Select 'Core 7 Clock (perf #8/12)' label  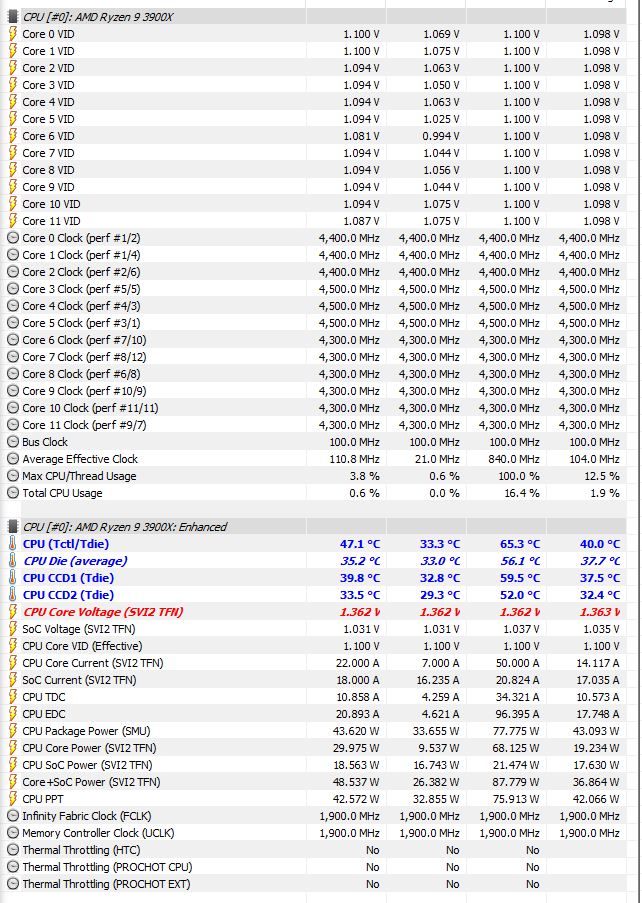(x=84, y=356)
